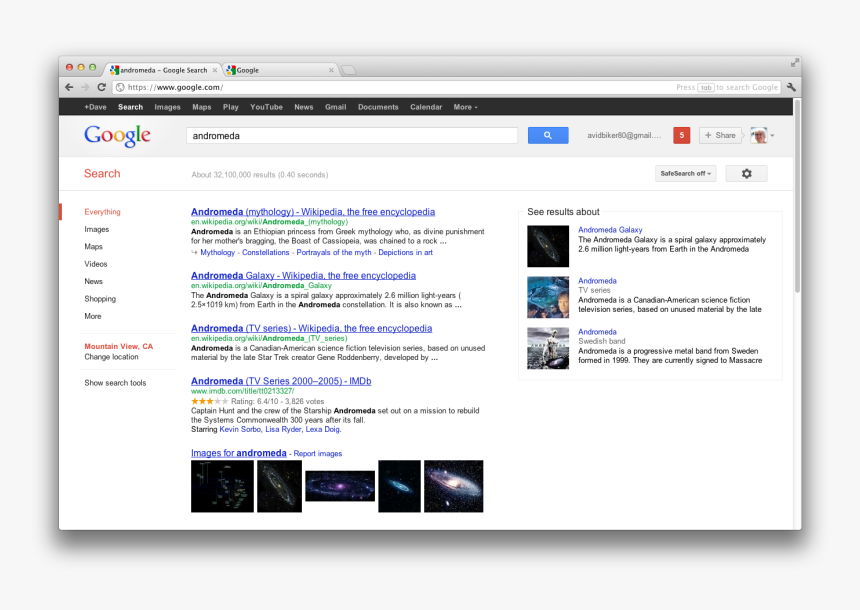860x610 pixels.
Task: Open the last andromeda galaxy image thumbnail
Action: (x=454, y=487)
